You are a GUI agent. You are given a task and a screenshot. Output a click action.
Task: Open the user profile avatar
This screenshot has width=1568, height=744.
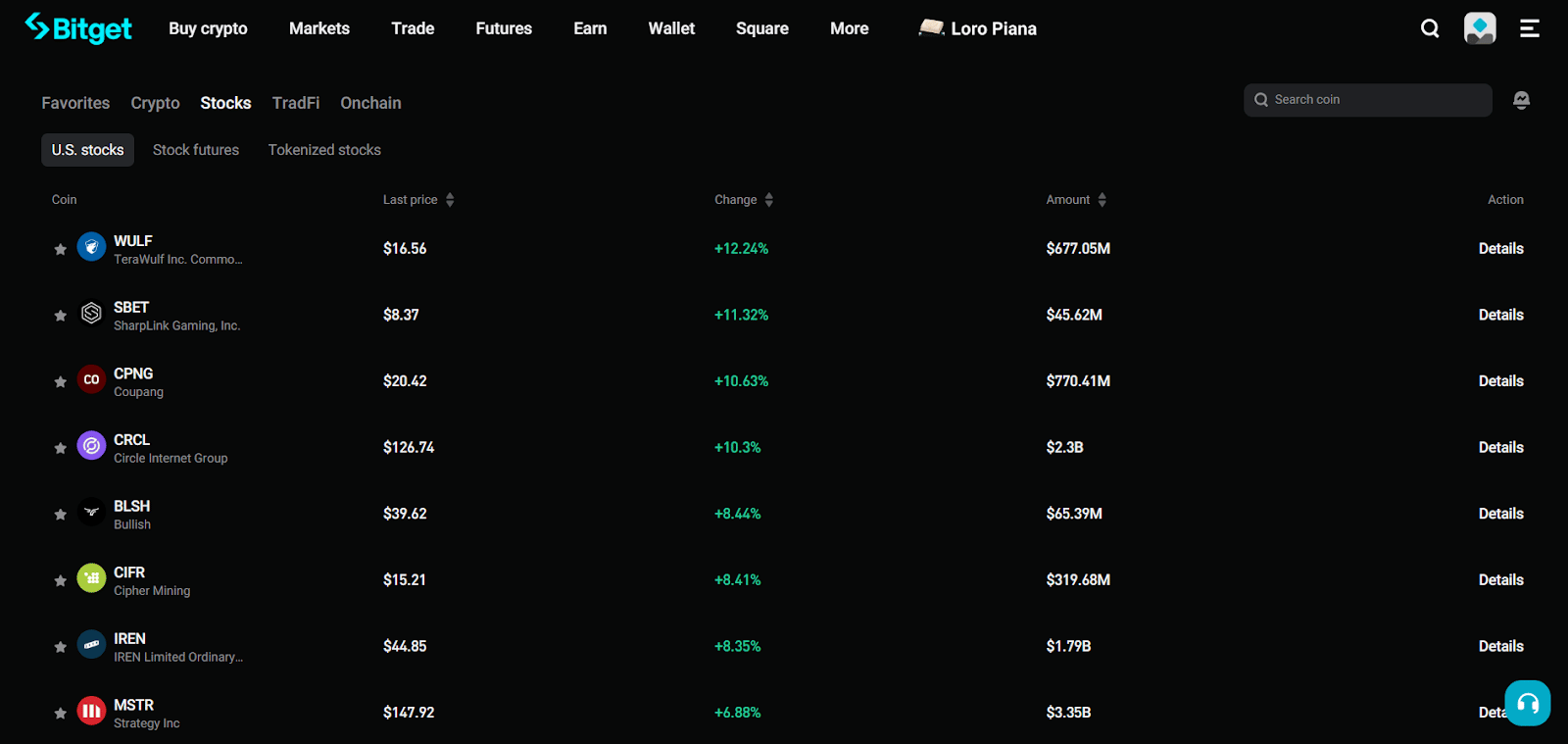[x=1480, y=28]
